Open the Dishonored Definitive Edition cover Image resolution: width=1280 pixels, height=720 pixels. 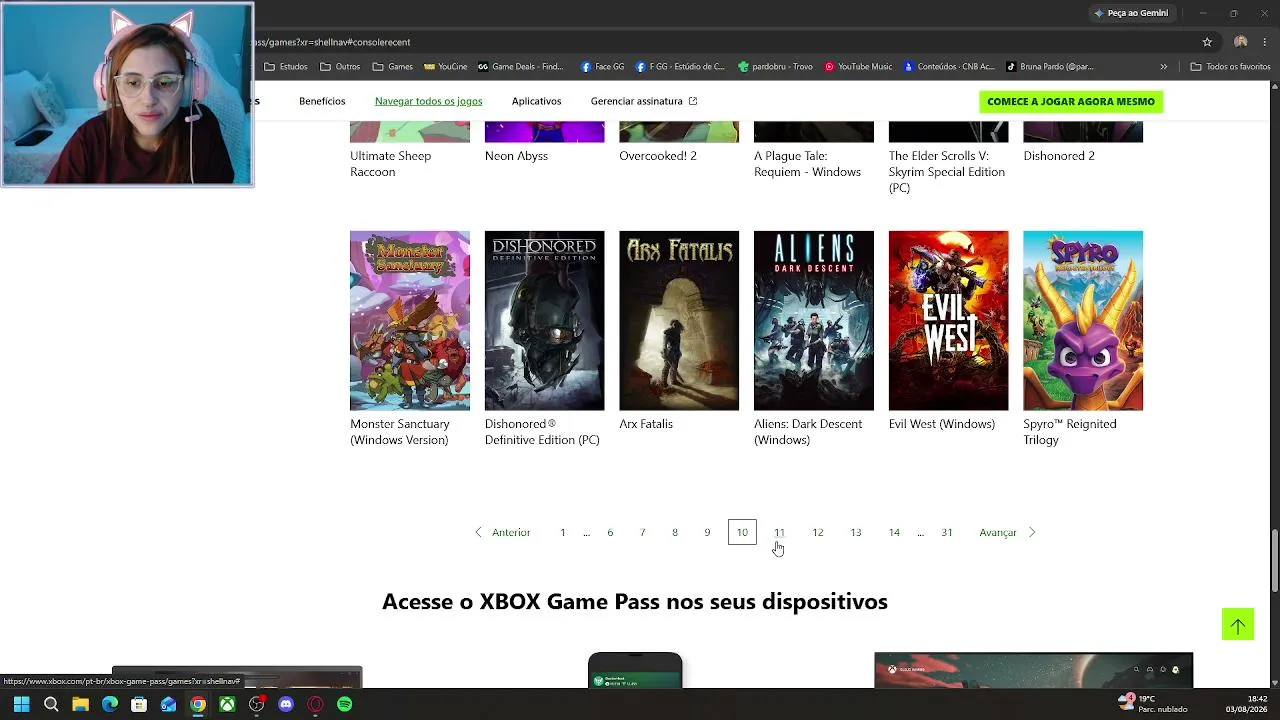tap(544, 321)
